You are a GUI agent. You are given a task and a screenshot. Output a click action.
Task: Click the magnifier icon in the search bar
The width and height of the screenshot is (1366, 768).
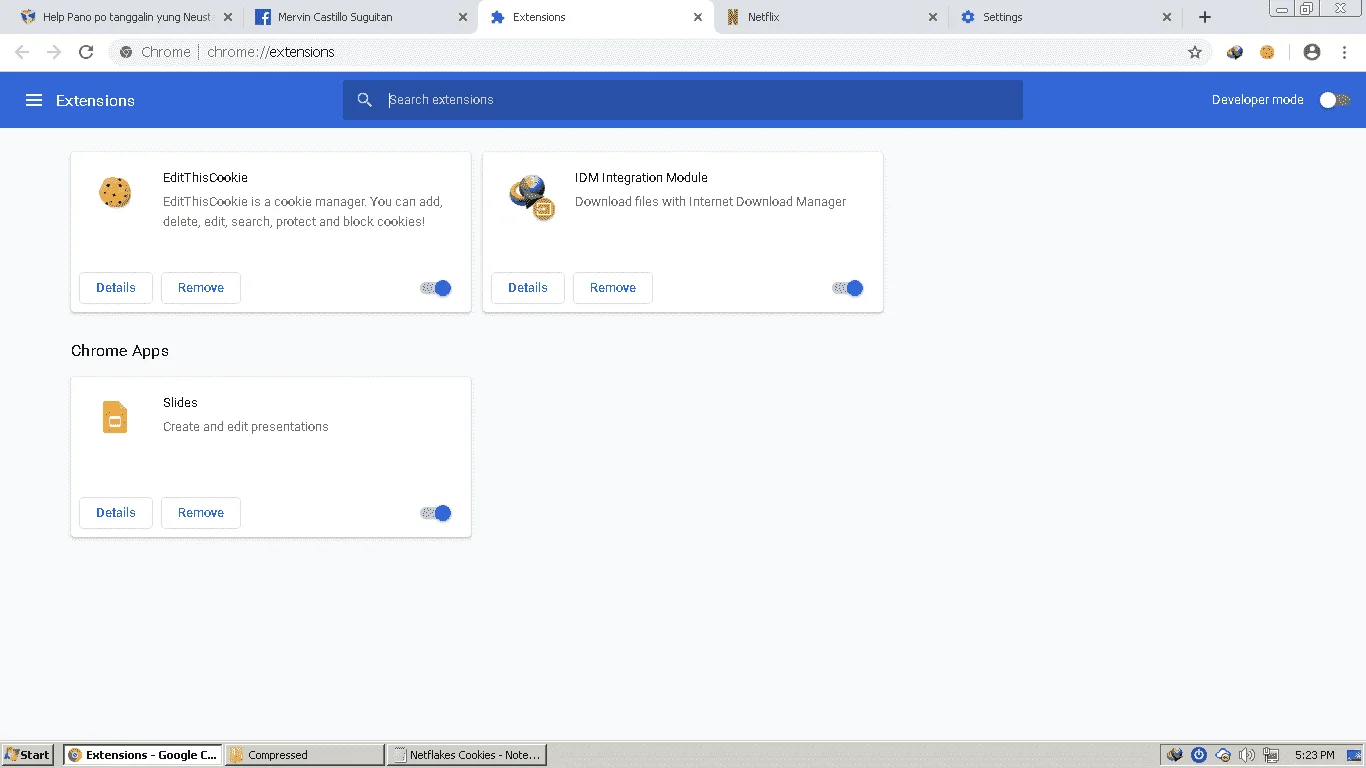[x=365, y=100]
